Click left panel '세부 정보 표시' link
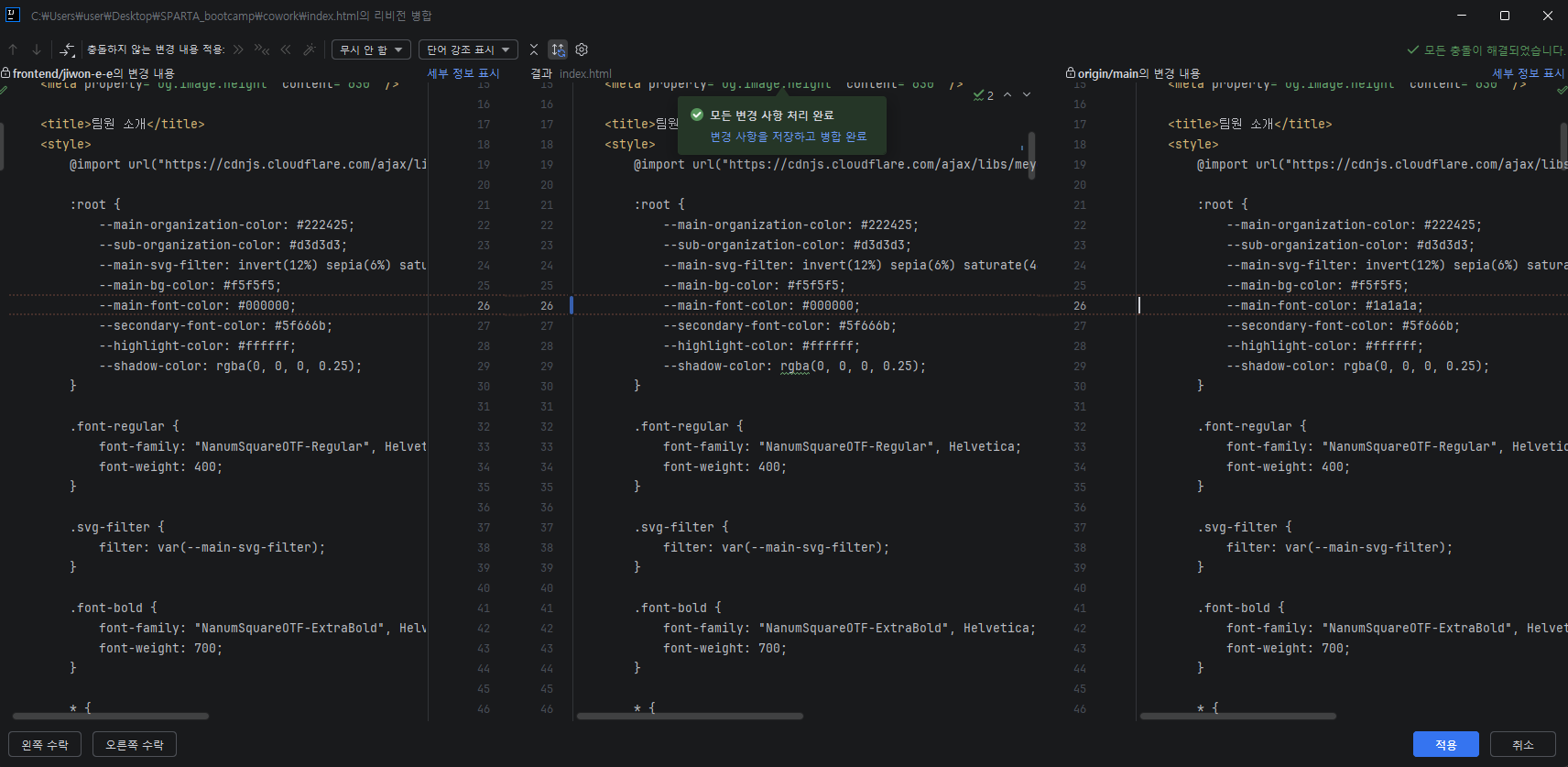This screenshot has height=767, width=1568. 463,73
